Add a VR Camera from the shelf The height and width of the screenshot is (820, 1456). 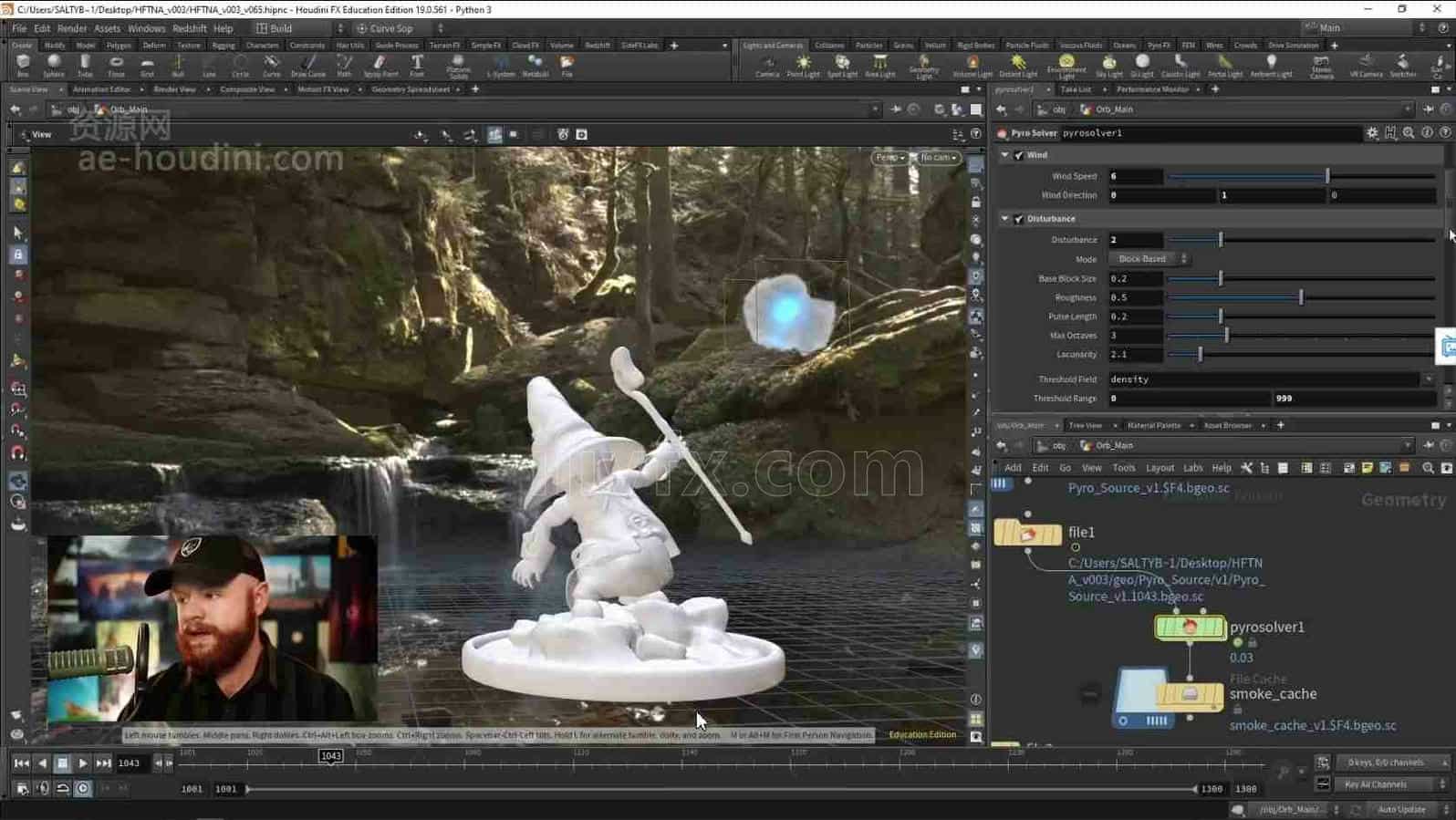click(x=1366, y=65)
